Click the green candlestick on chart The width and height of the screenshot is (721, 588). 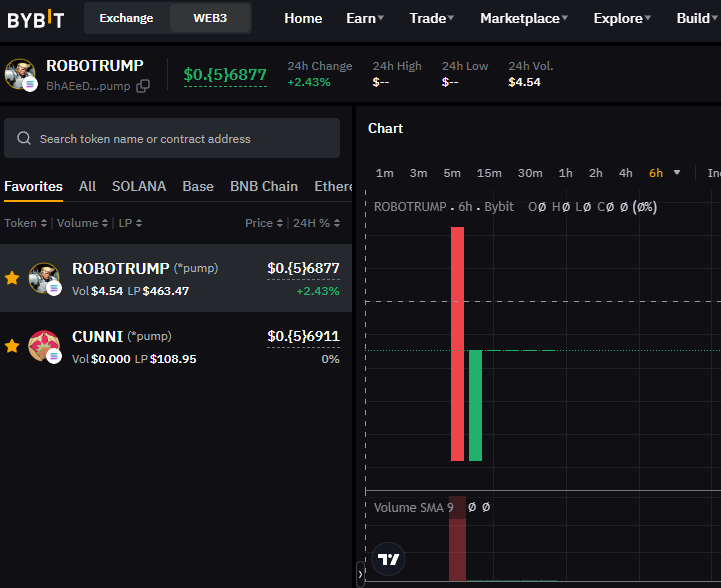(x=475, y=405)
